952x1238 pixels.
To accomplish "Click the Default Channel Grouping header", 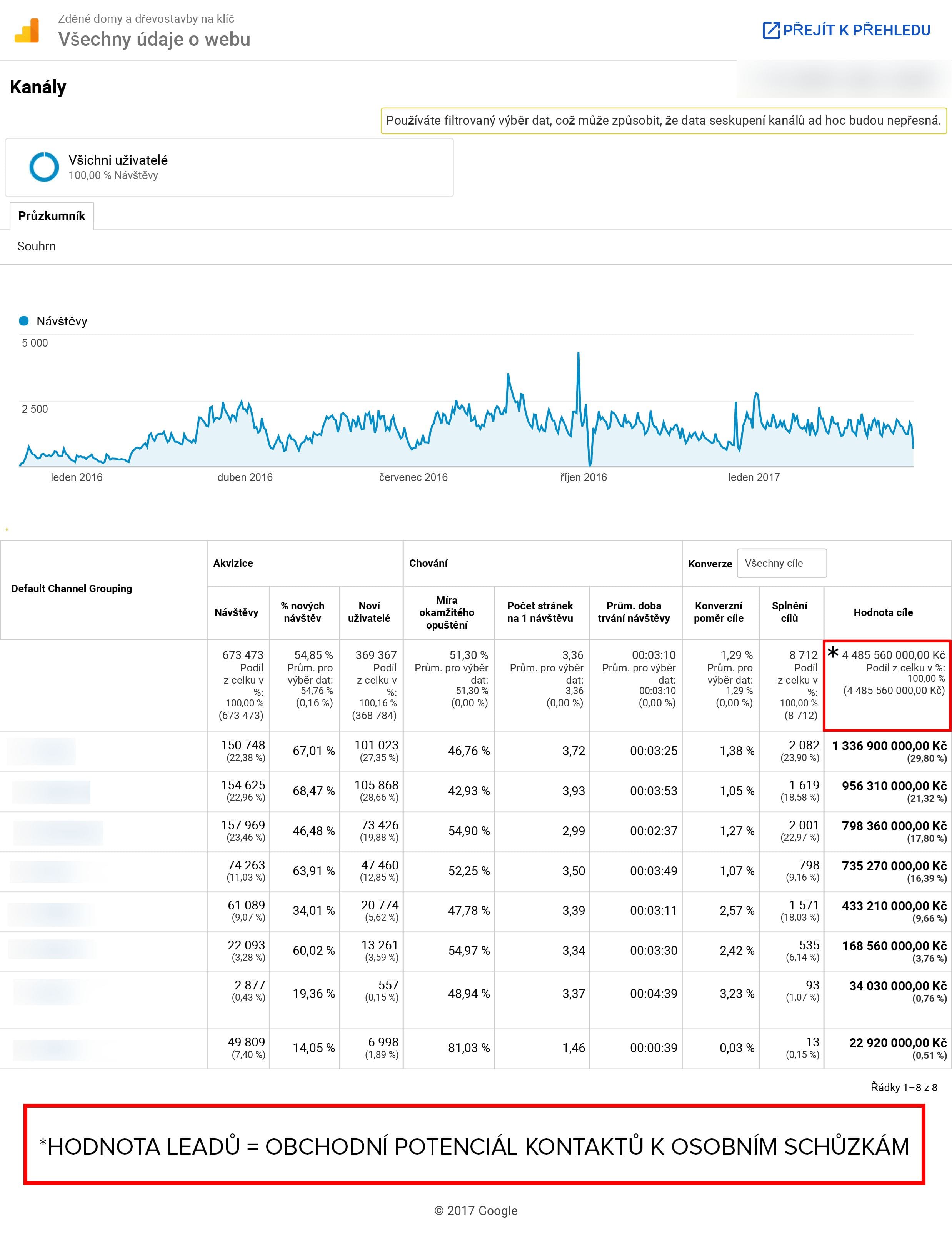I will click(x=72, y=588).
